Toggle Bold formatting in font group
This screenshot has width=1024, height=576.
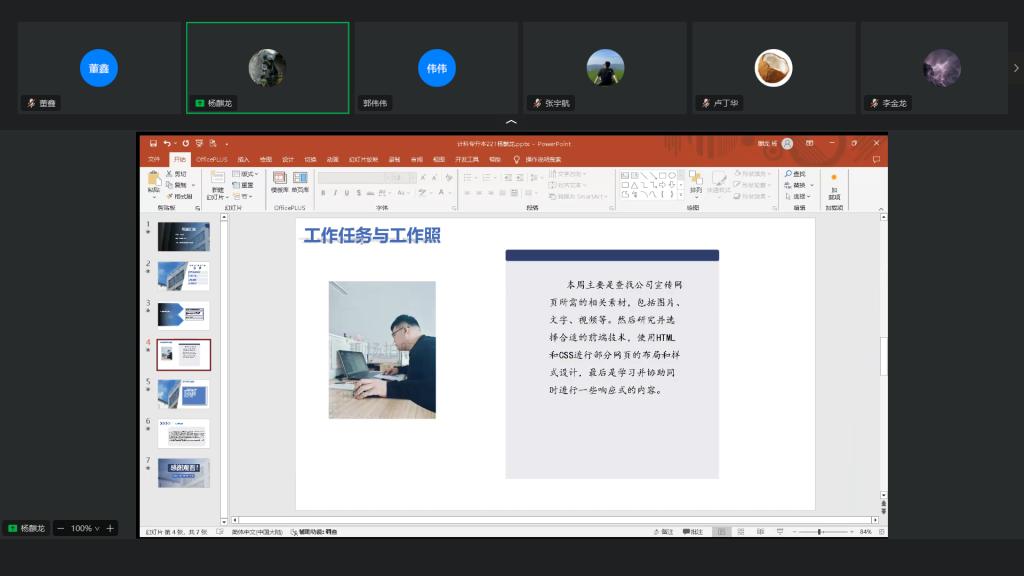(323, 193)
